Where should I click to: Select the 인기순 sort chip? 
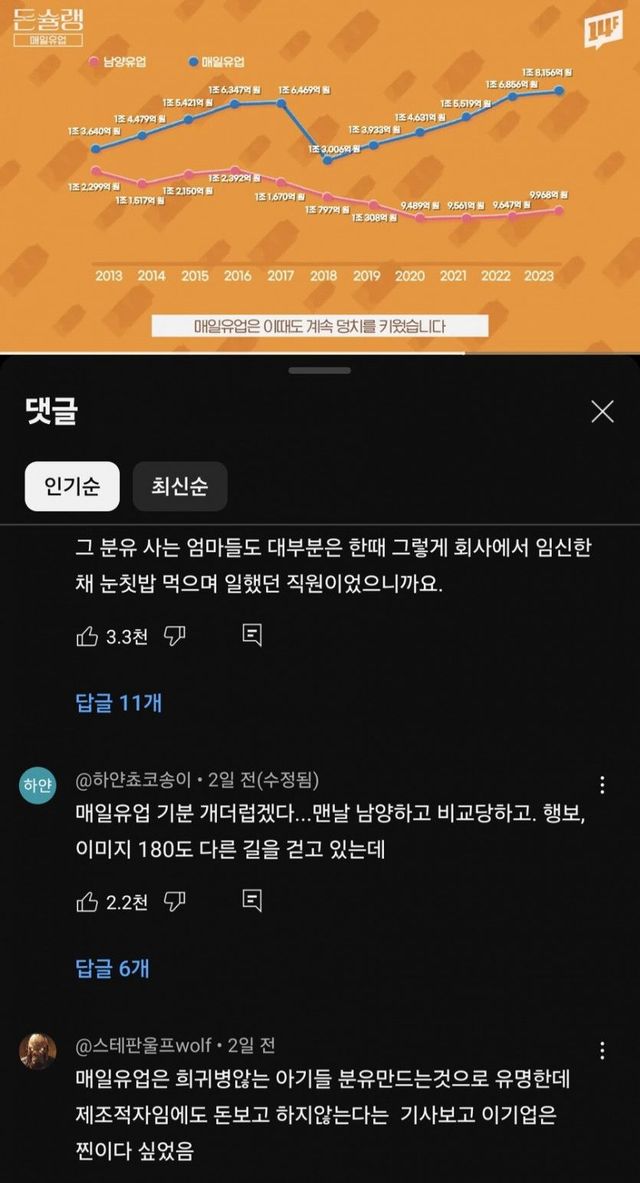[72, 487]
